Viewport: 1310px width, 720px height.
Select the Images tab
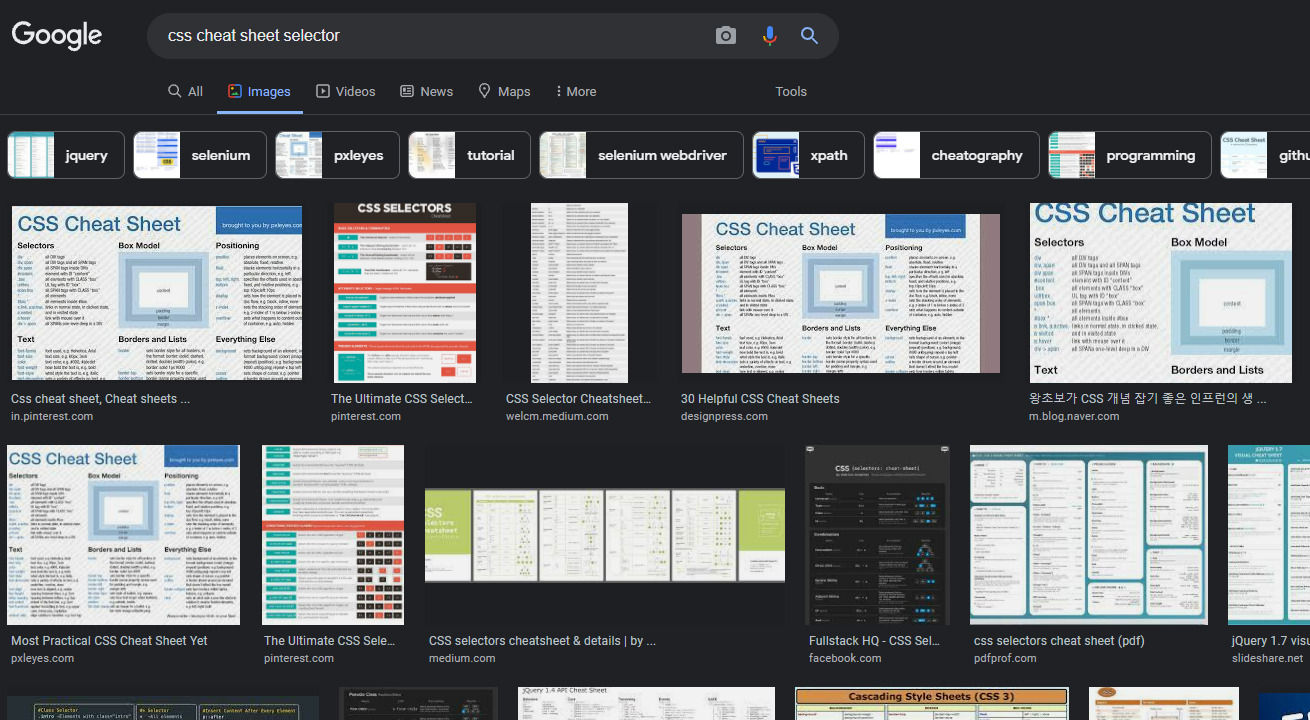coord(259,91)
